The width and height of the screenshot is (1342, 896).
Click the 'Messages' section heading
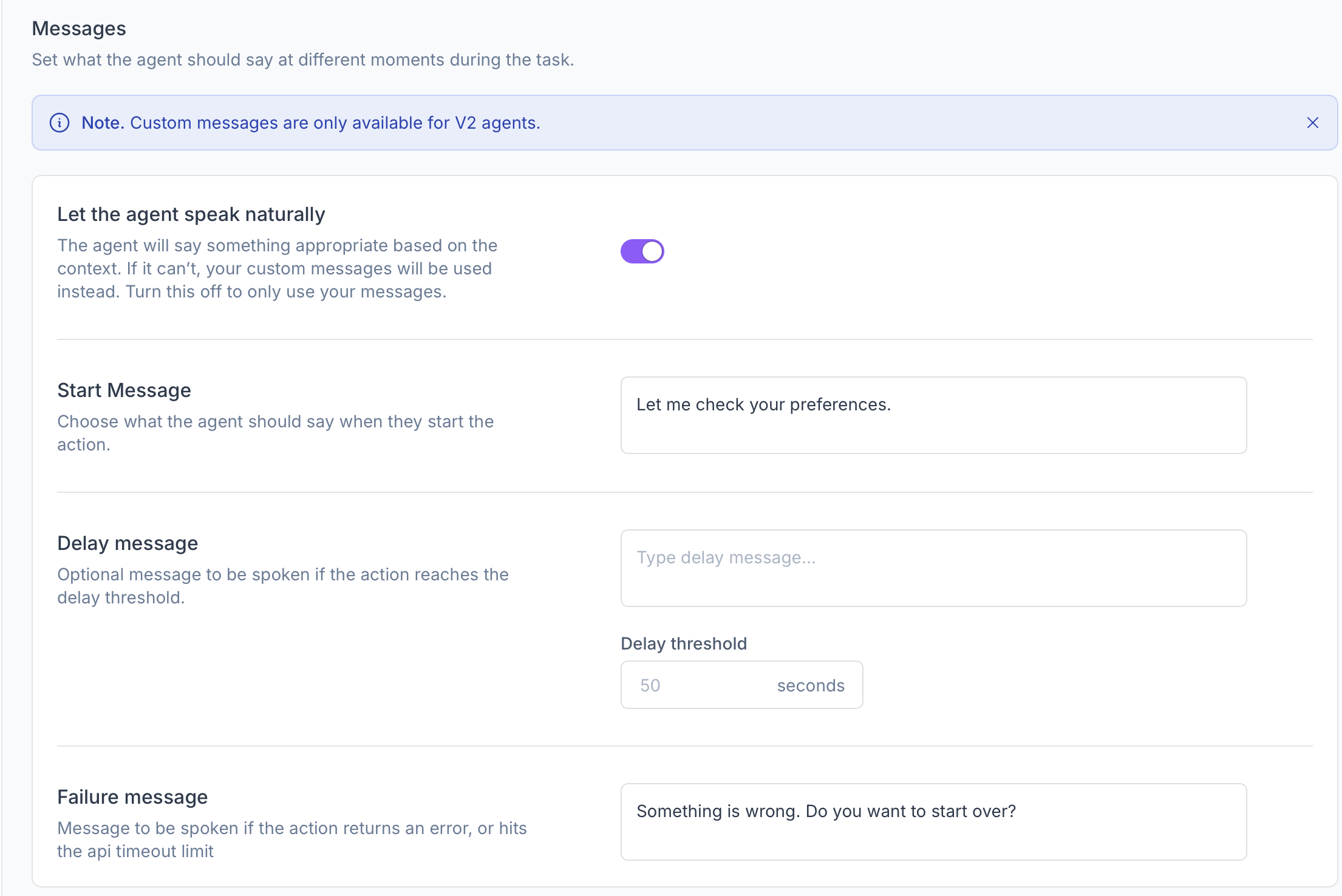(x=79, y=29)
